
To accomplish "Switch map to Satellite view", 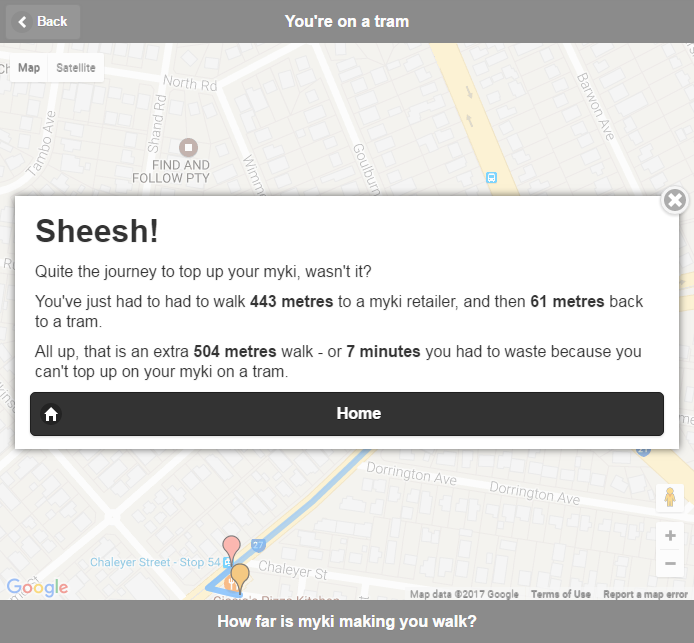I will (x=76, y=68).
